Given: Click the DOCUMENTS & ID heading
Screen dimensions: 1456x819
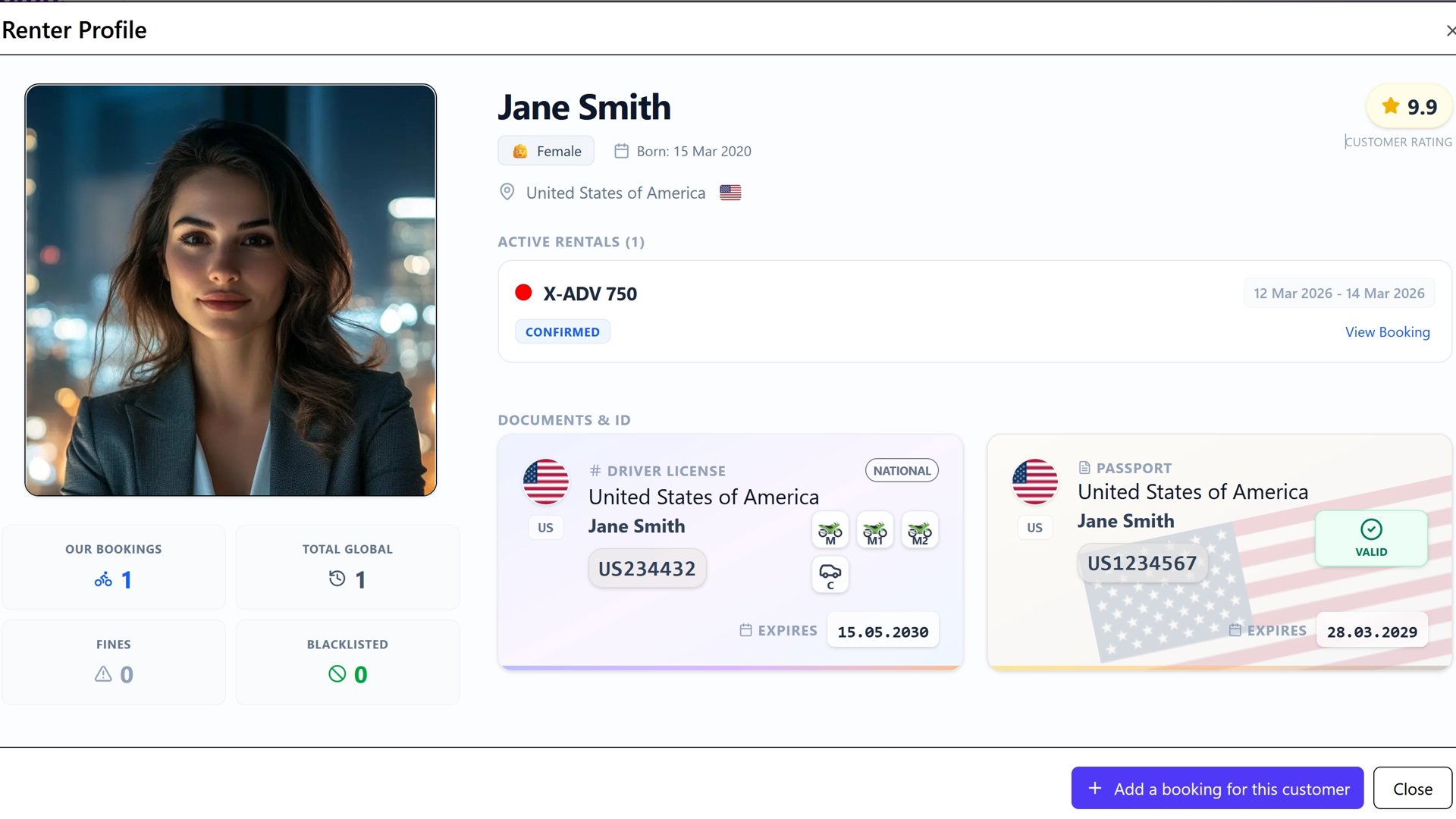Looking at the screenshot, I should pos(564,420).
